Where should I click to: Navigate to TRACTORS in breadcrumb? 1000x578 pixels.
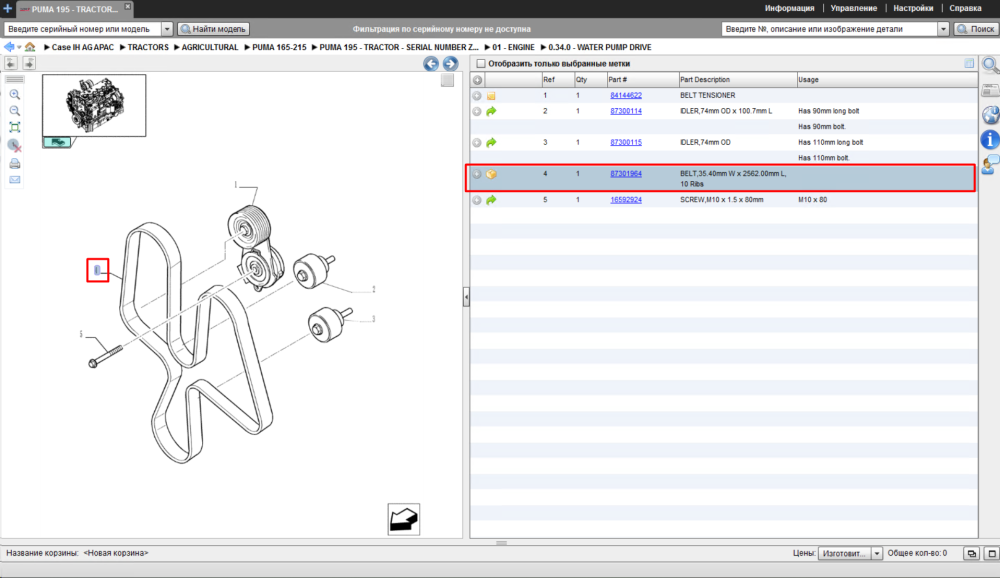(x=148, y=47)
